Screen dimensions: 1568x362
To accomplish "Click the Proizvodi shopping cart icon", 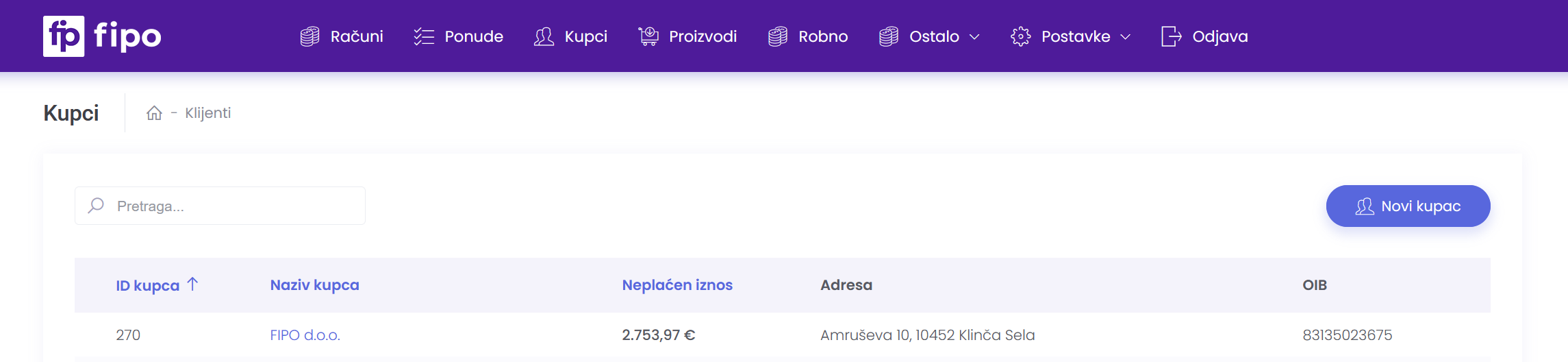I will tap(648, 36).
